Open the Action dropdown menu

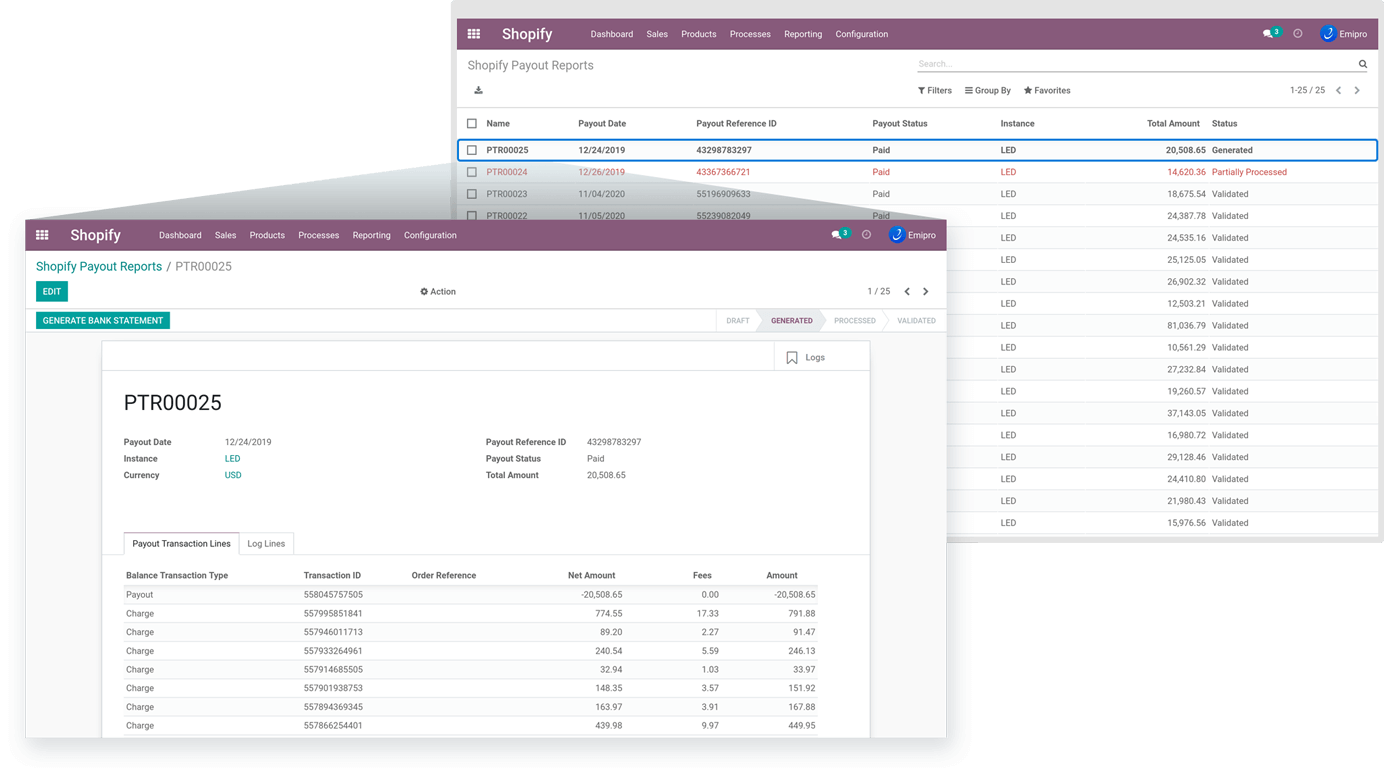(x=438, y=292)
